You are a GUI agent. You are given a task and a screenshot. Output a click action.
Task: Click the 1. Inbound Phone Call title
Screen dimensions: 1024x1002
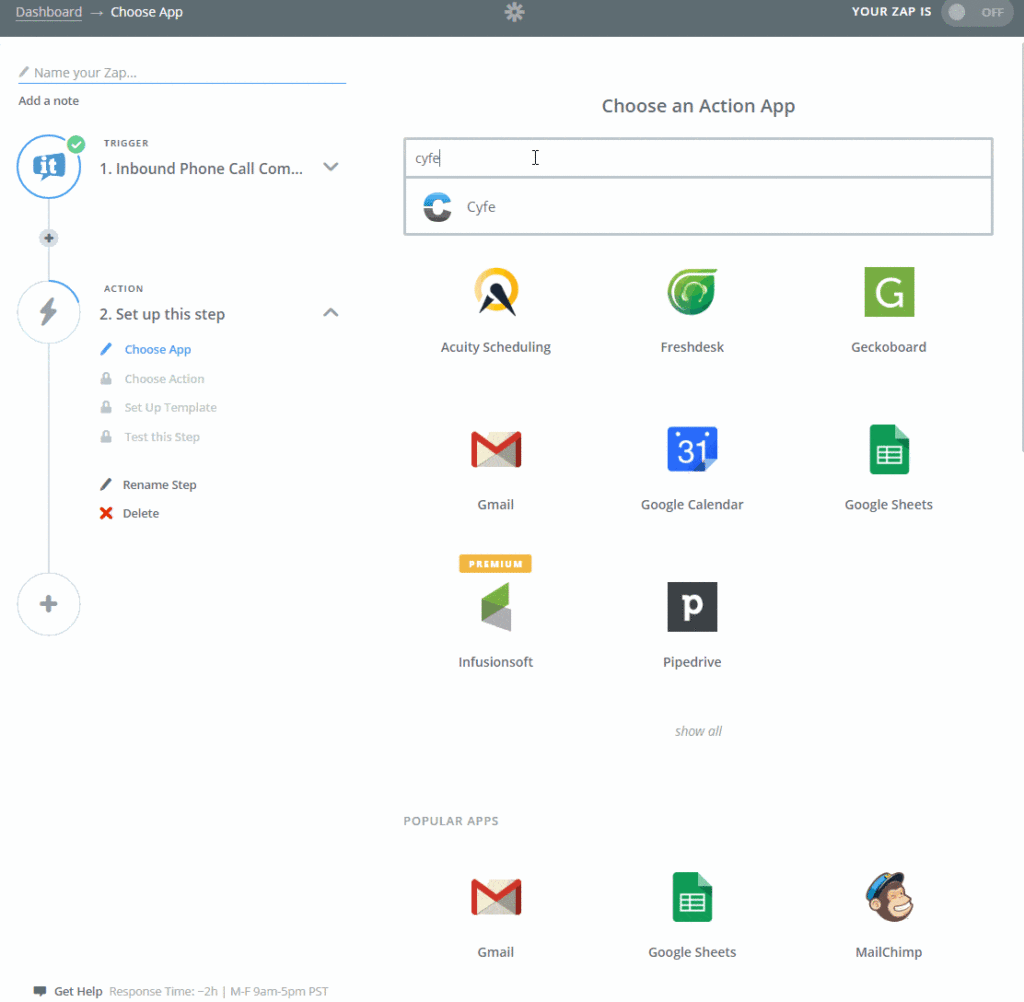[x=201, y=169]
